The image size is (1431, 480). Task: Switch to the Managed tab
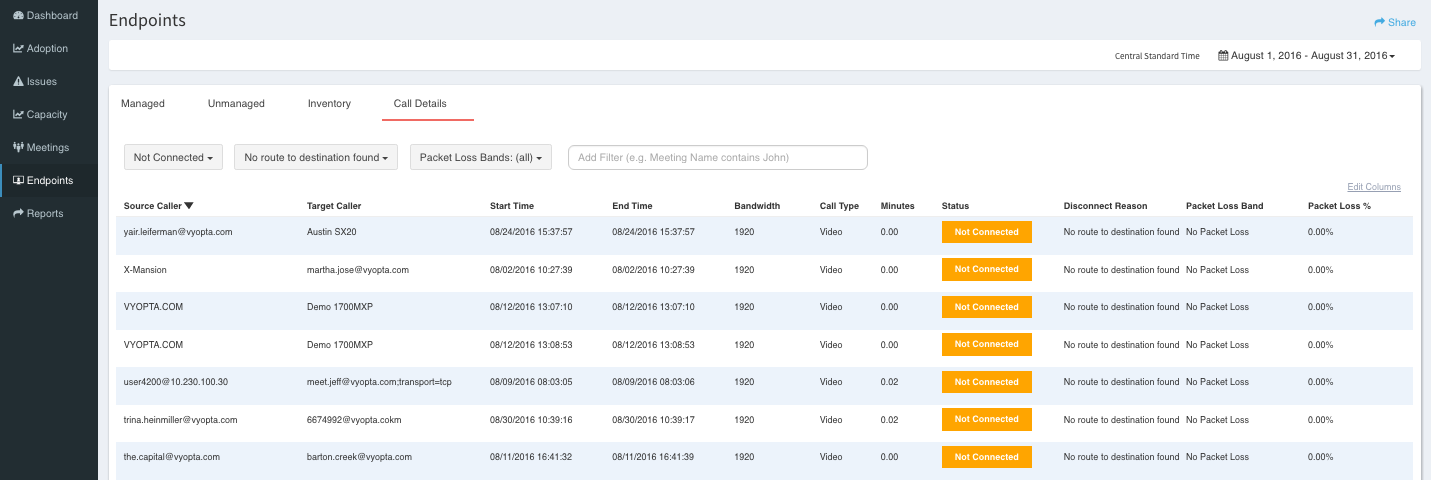143,103
